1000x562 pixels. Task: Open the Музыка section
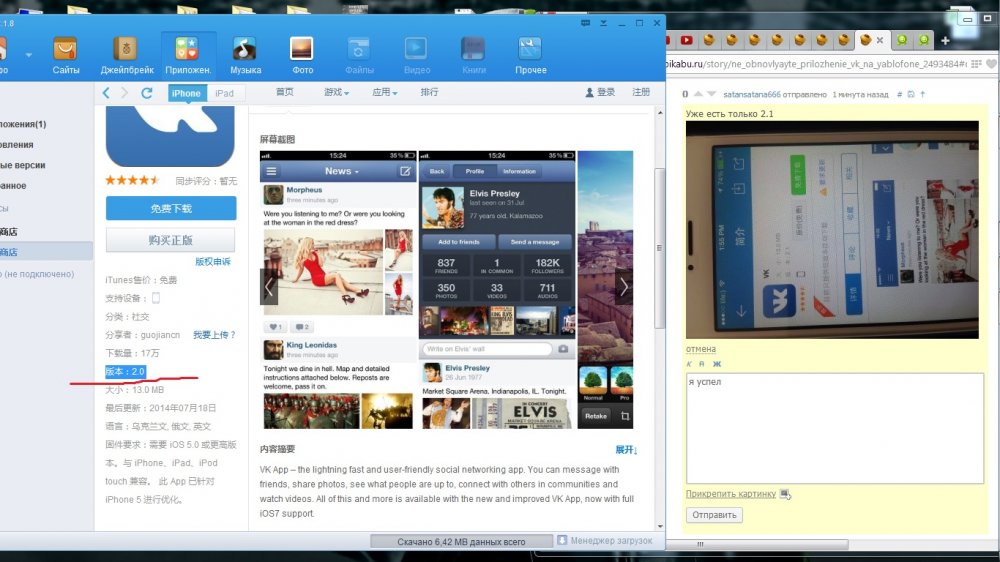click(245, 50)
